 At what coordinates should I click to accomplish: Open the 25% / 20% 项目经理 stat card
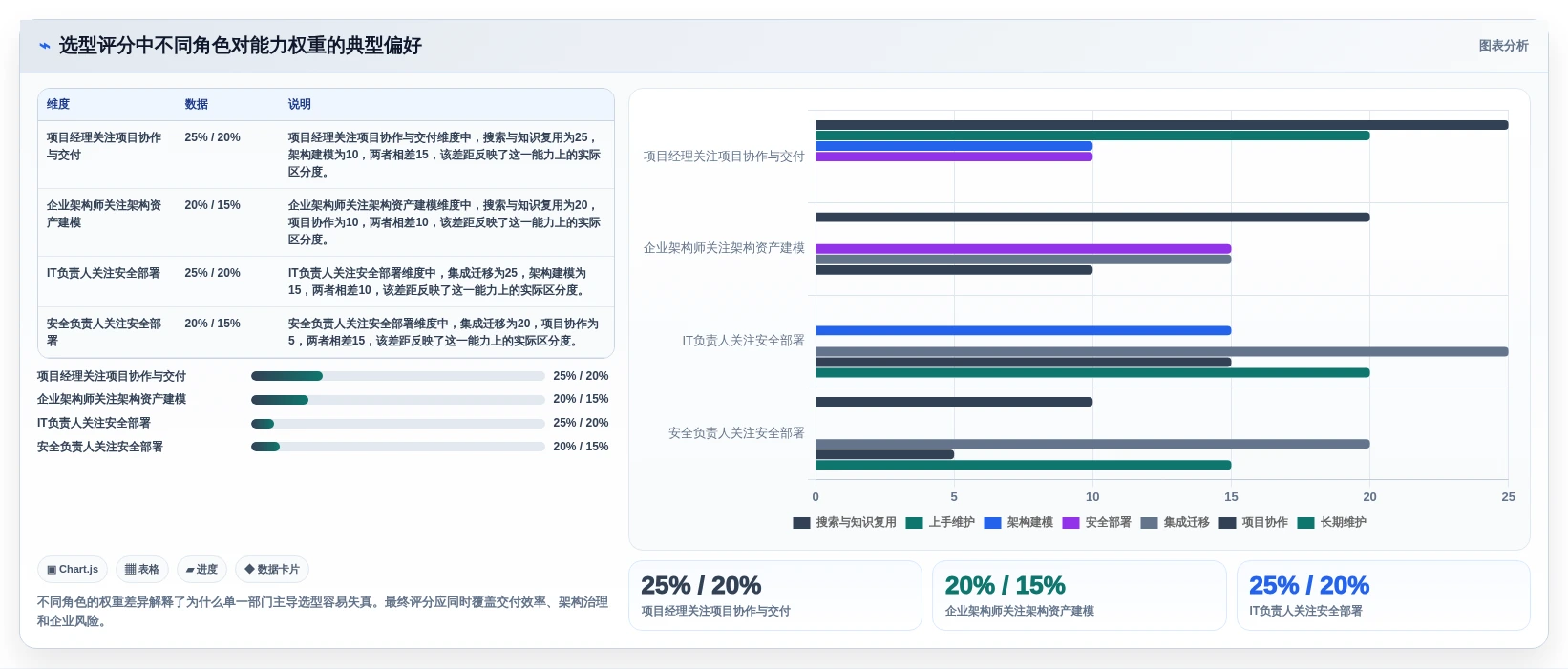774,596
